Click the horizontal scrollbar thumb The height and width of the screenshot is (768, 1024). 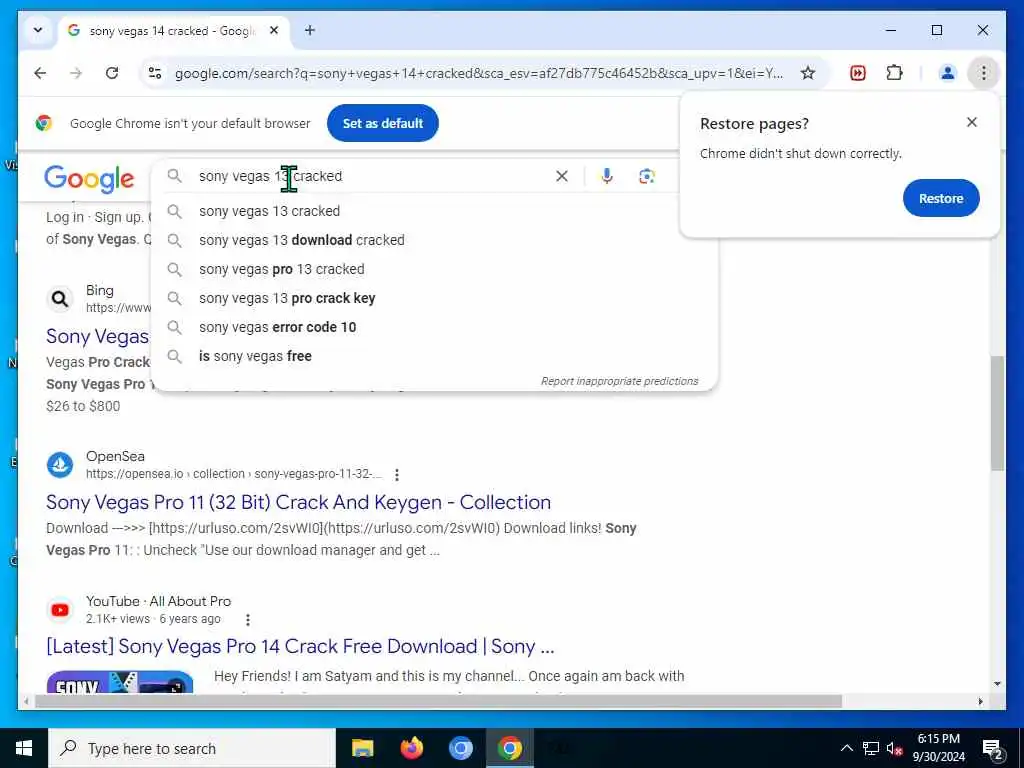click(x=438, y=701)
